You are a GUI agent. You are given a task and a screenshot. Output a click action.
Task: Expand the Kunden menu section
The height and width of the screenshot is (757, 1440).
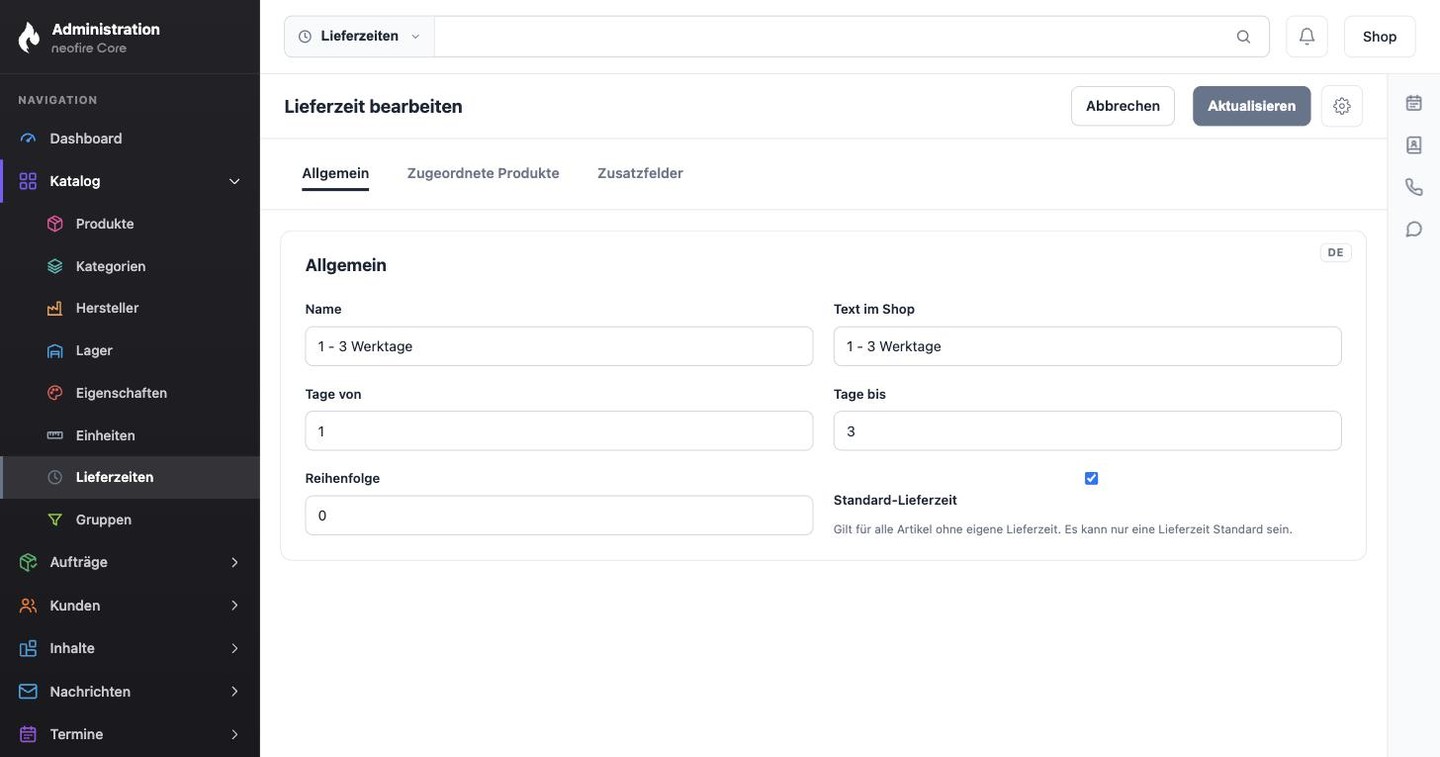pyautogui.click(x=234, y=606)
